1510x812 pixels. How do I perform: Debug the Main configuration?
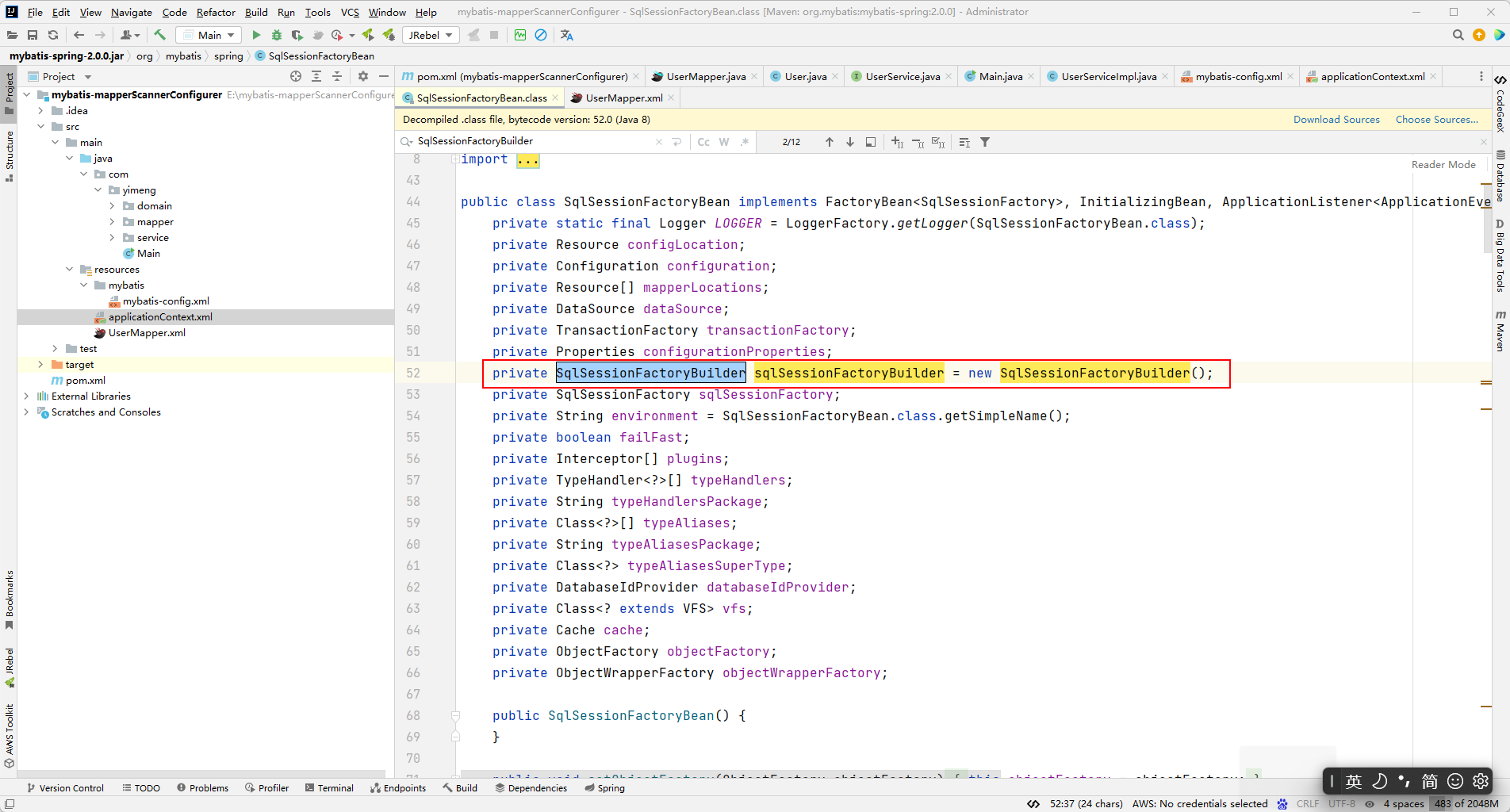pos(277,35)
